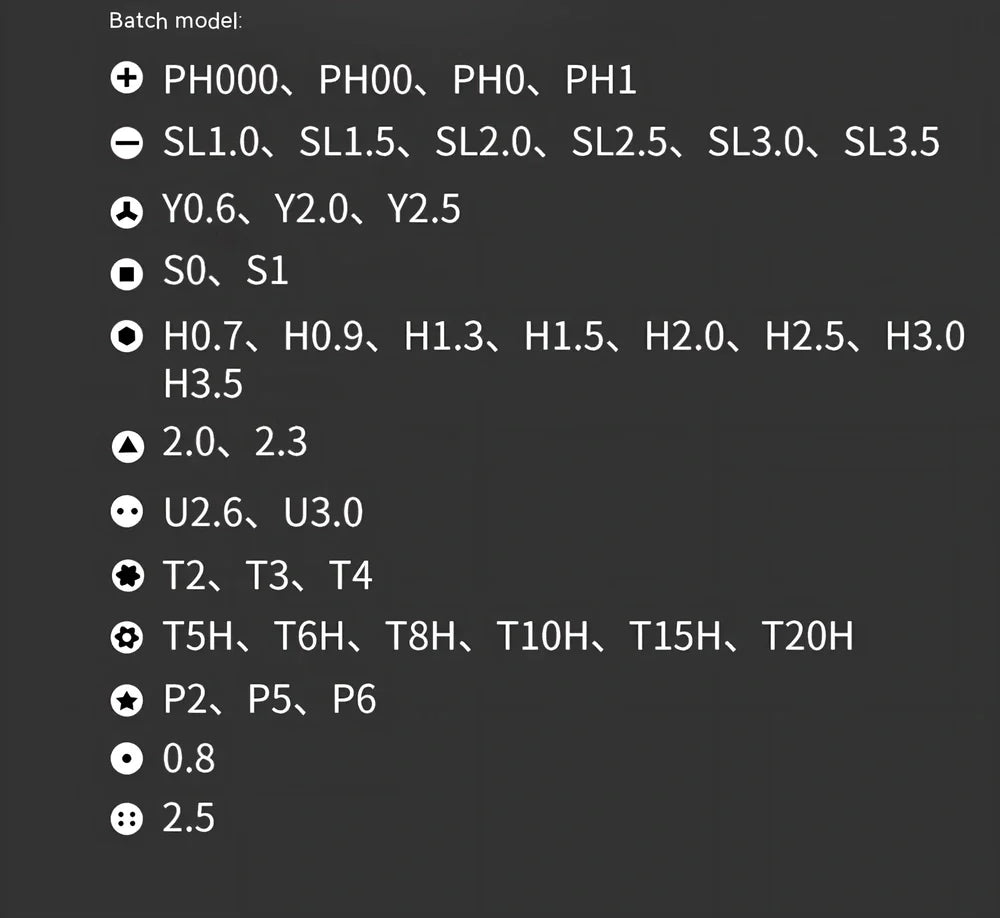Viewport: 1000px width, 918px height.
Task: Click the U3.0 spanner size label
Action: click(x=323, y=513)
